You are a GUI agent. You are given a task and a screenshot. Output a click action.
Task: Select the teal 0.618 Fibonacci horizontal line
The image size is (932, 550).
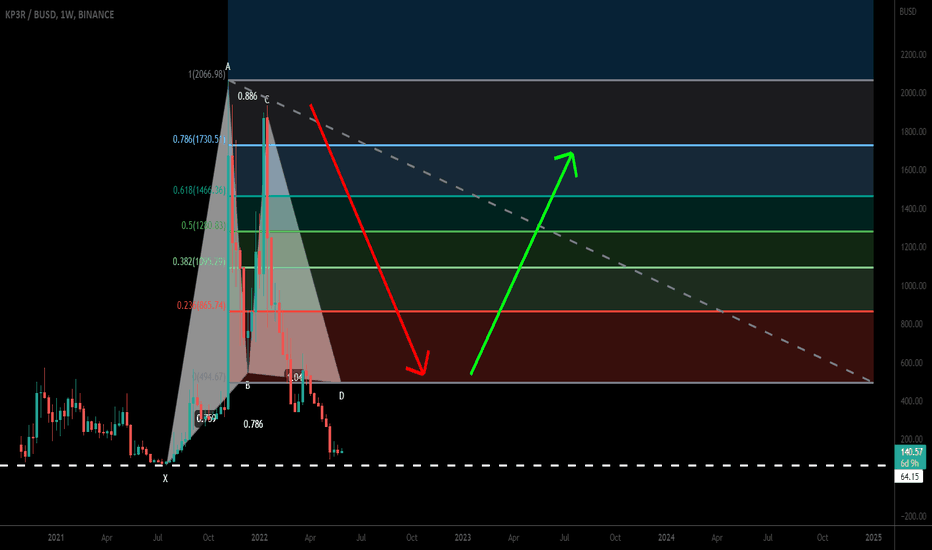[x=551, y=196]
